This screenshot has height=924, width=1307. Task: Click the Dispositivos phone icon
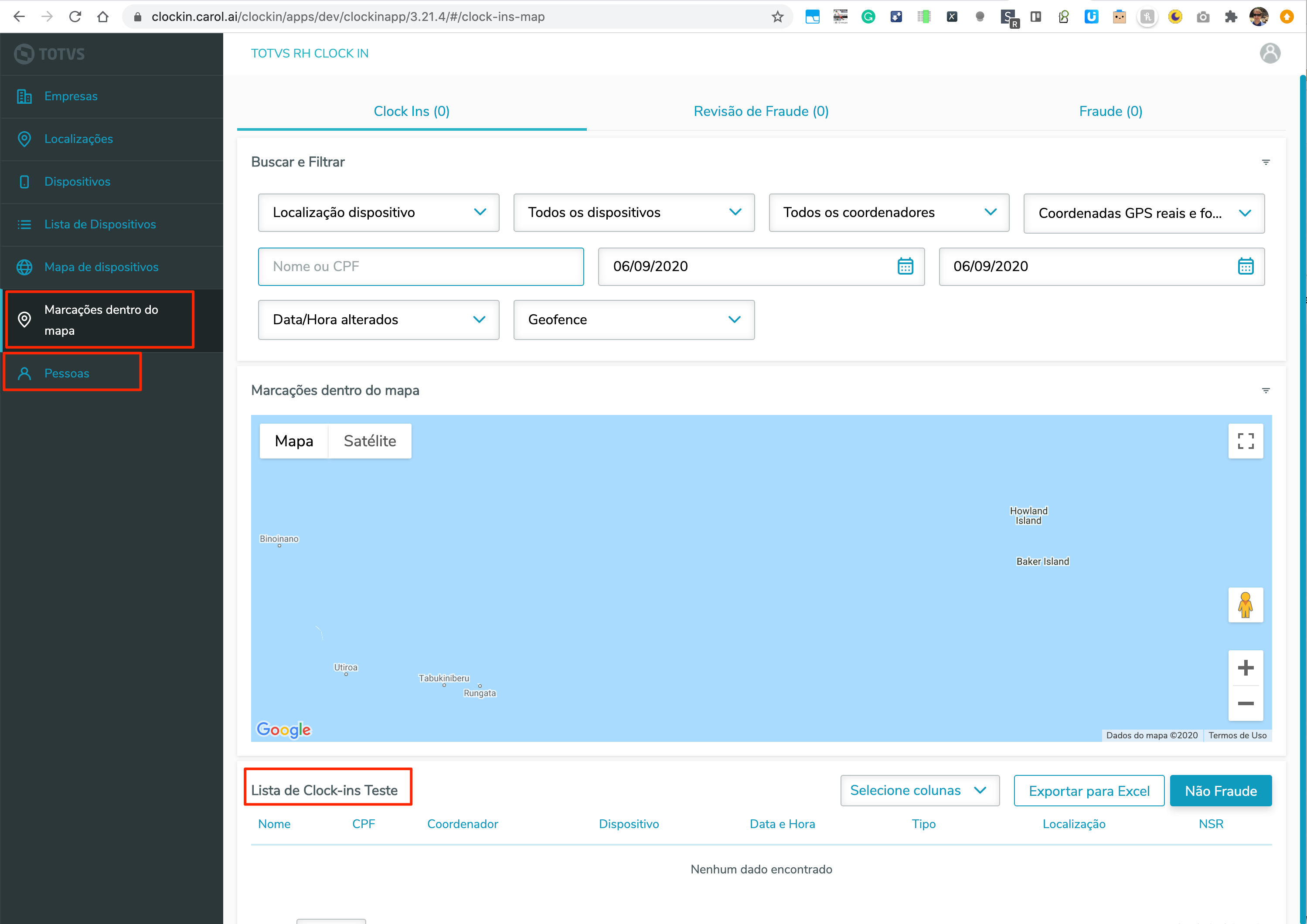[x=24, y=181]
